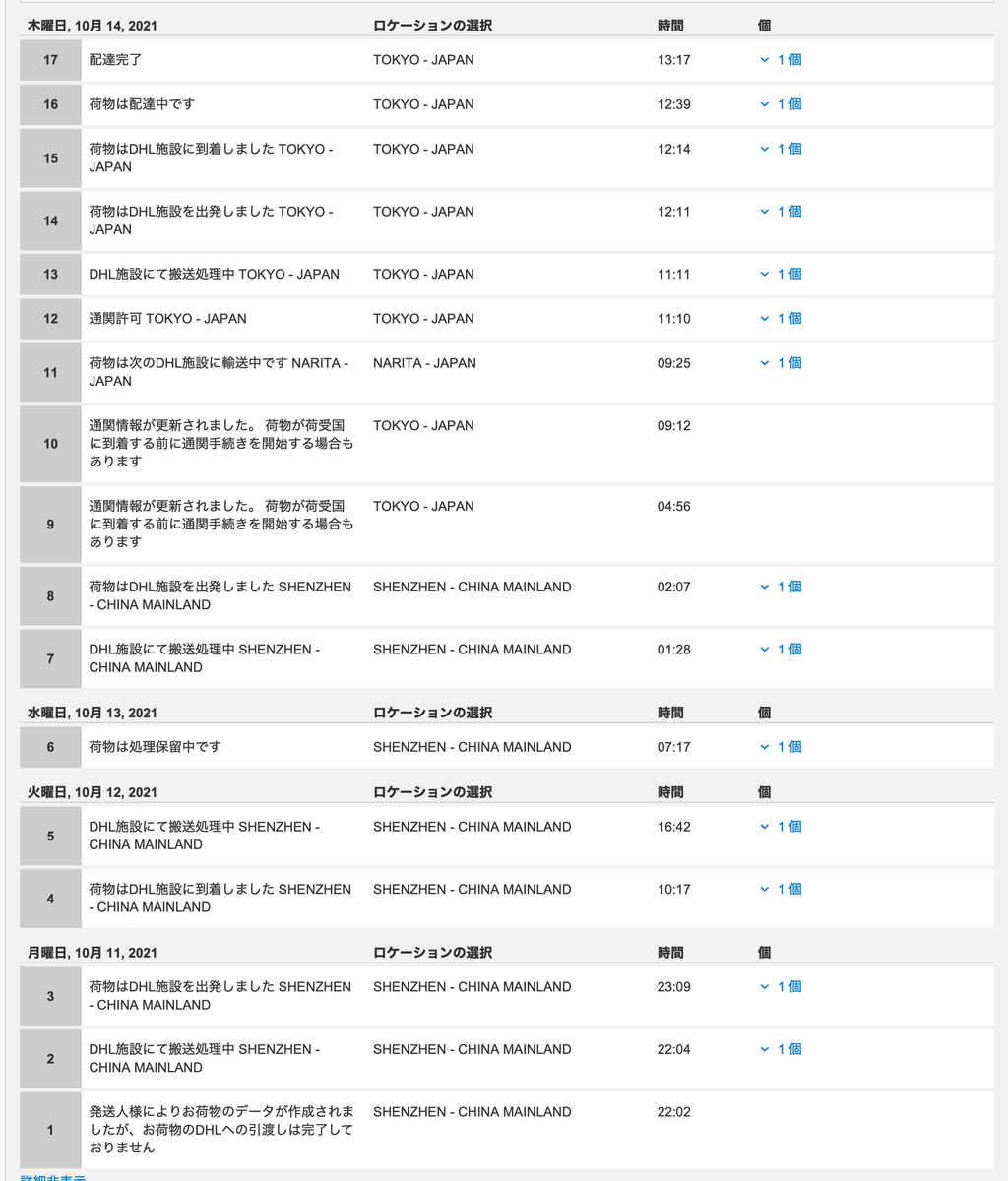Click 通関許可 TOKYO - JAPAN status text

(168, 319)
